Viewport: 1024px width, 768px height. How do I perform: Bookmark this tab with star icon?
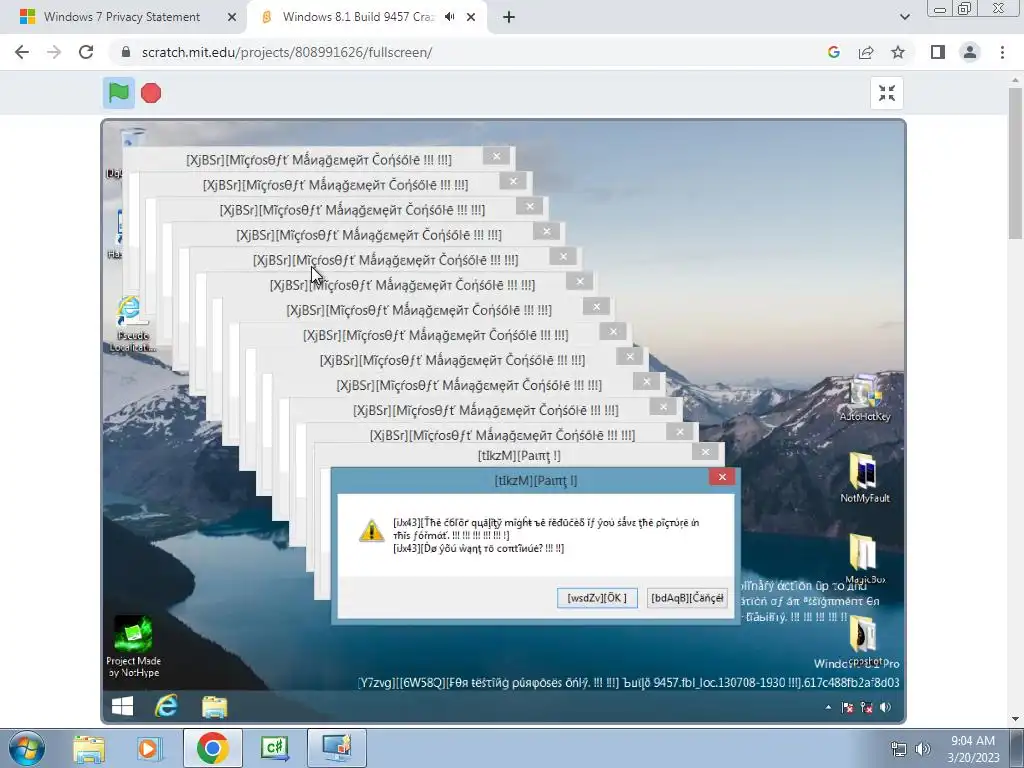(x=898, y=52)
